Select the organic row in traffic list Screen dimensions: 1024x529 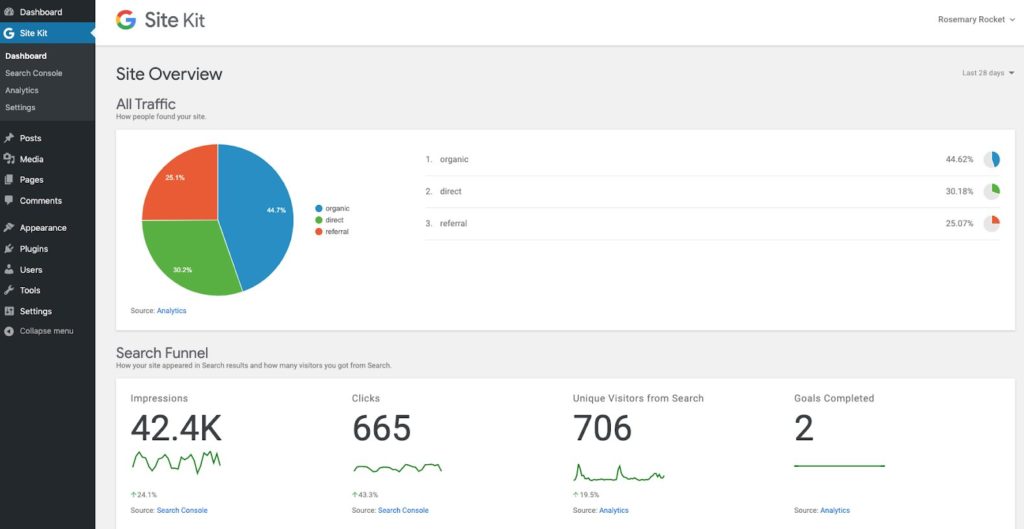pyautogui.click(x=712, y=159)
